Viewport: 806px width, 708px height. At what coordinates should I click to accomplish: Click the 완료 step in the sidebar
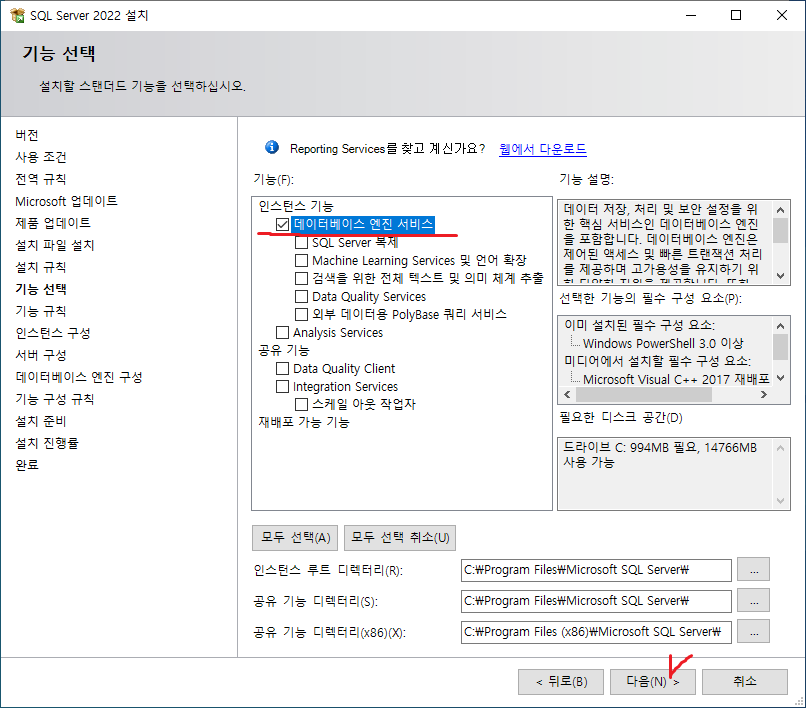27,465
